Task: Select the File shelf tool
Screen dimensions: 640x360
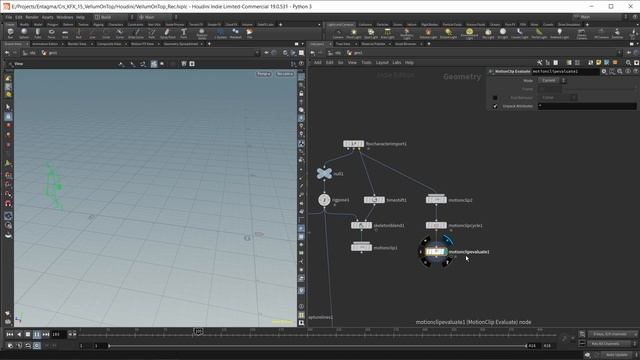Action: pos(249,33)
